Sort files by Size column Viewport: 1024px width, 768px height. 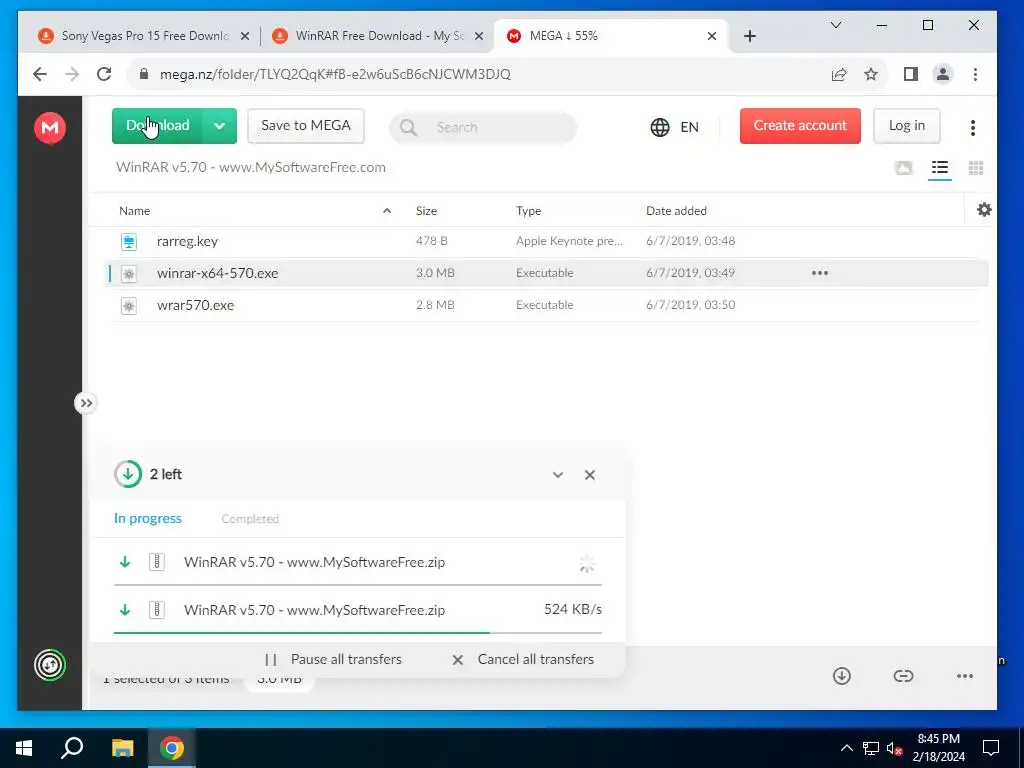click(426, 211)
